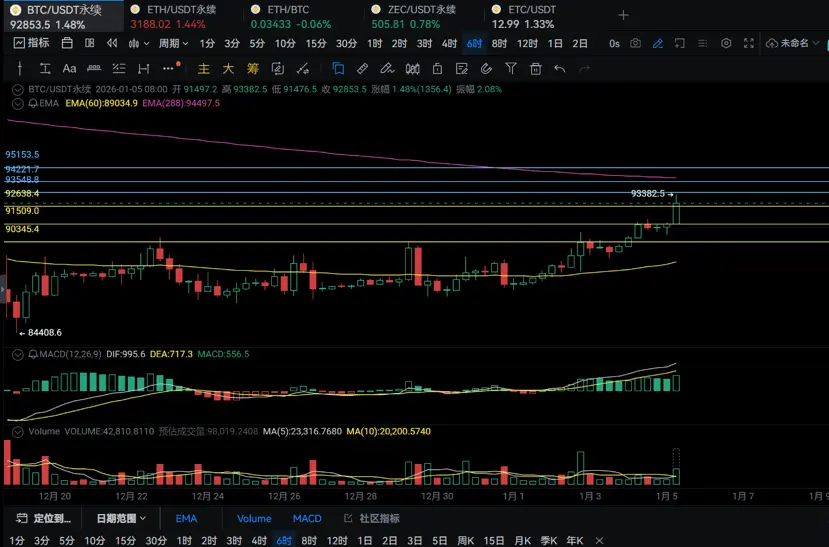Image resolution: width=829 pixels, height=547 pixels.
Task: Select the 月K interval in bottom bar
Action: coord(522,540)
